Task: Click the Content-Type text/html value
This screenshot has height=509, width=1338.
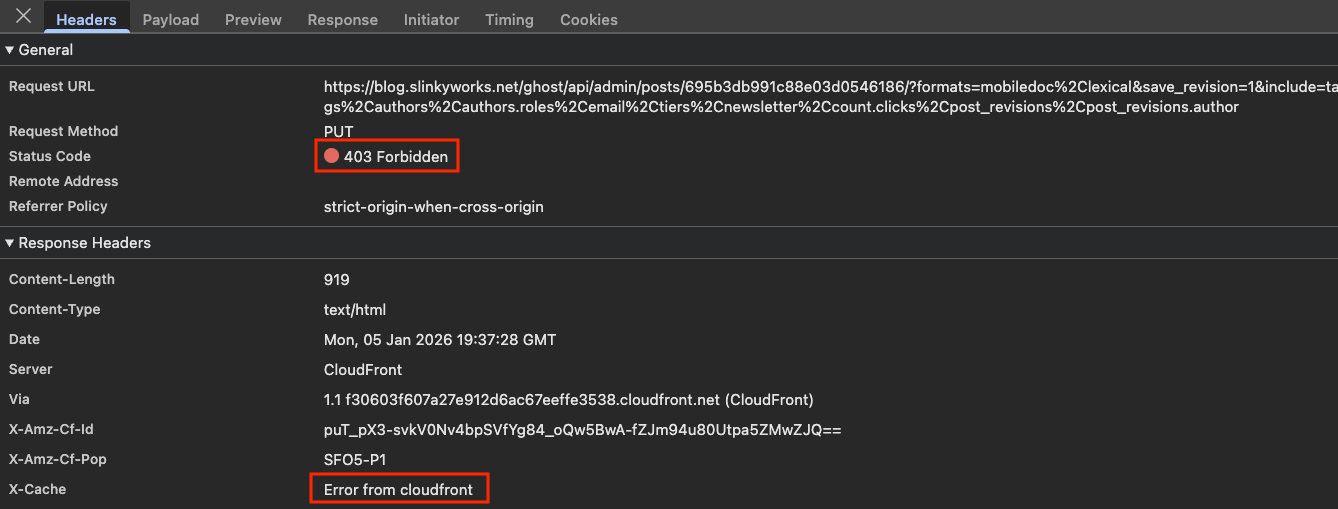Action: point(354,309)
